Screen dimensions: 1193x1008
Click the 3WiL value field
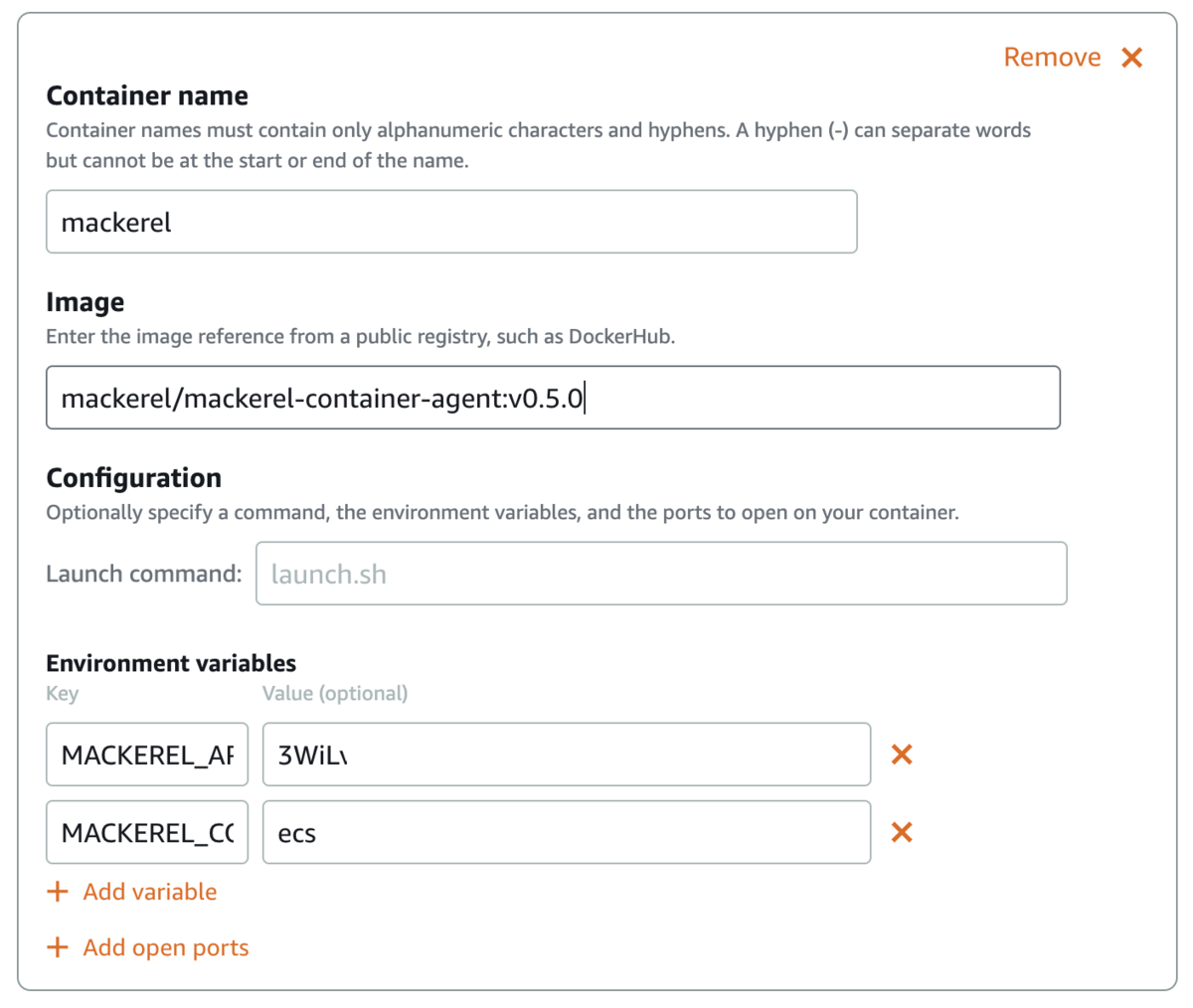567,755
